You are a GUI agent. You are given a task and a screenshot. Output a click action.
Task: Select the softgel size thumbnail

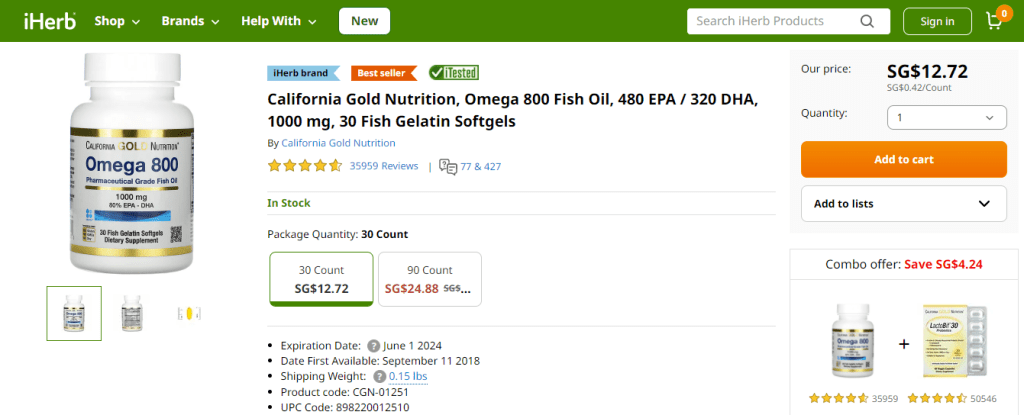[x=189, y=314]
